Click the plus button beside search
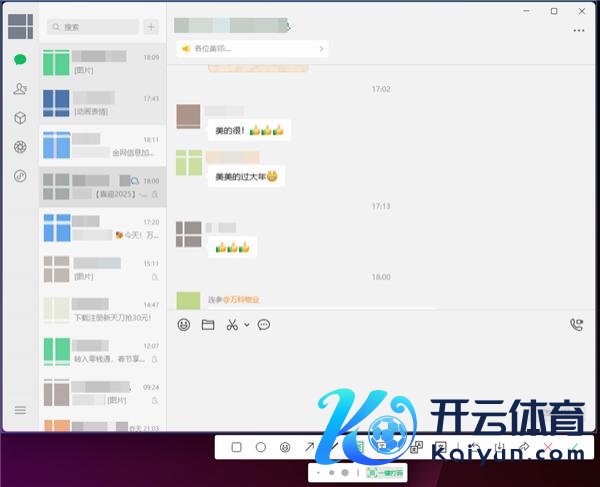This screenshot has width=600, height=487. tap(151, 27)
